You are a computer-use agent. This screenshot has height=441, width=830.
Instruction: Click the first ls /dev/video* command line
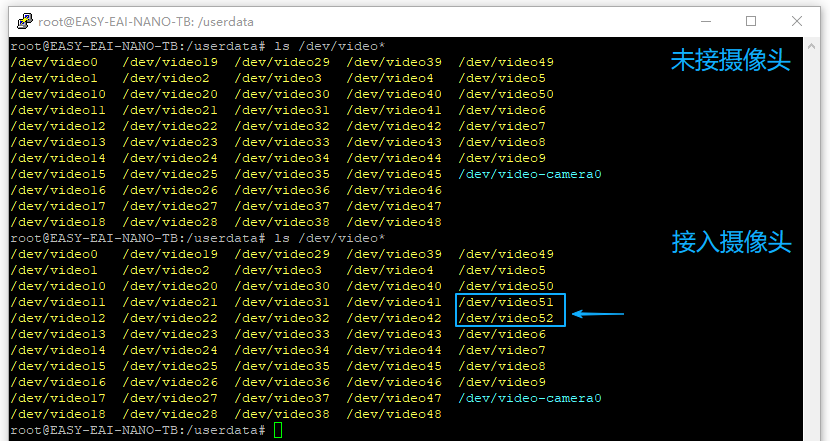pyautogui.click(x=196, y=46)
